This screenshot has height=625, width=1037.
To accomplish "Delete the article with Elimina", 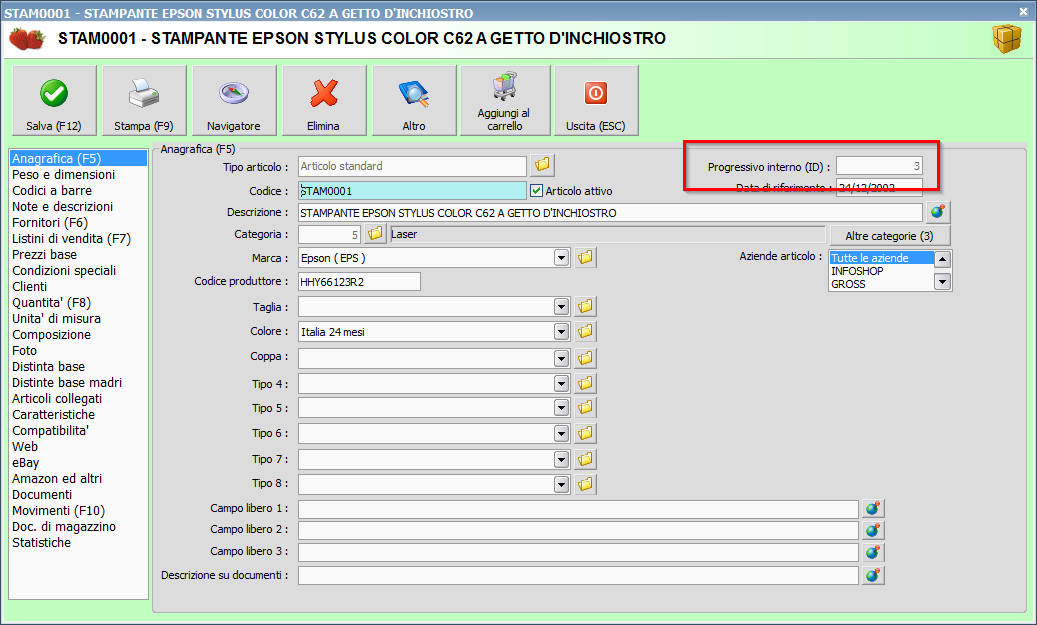I will click(324, 101).
